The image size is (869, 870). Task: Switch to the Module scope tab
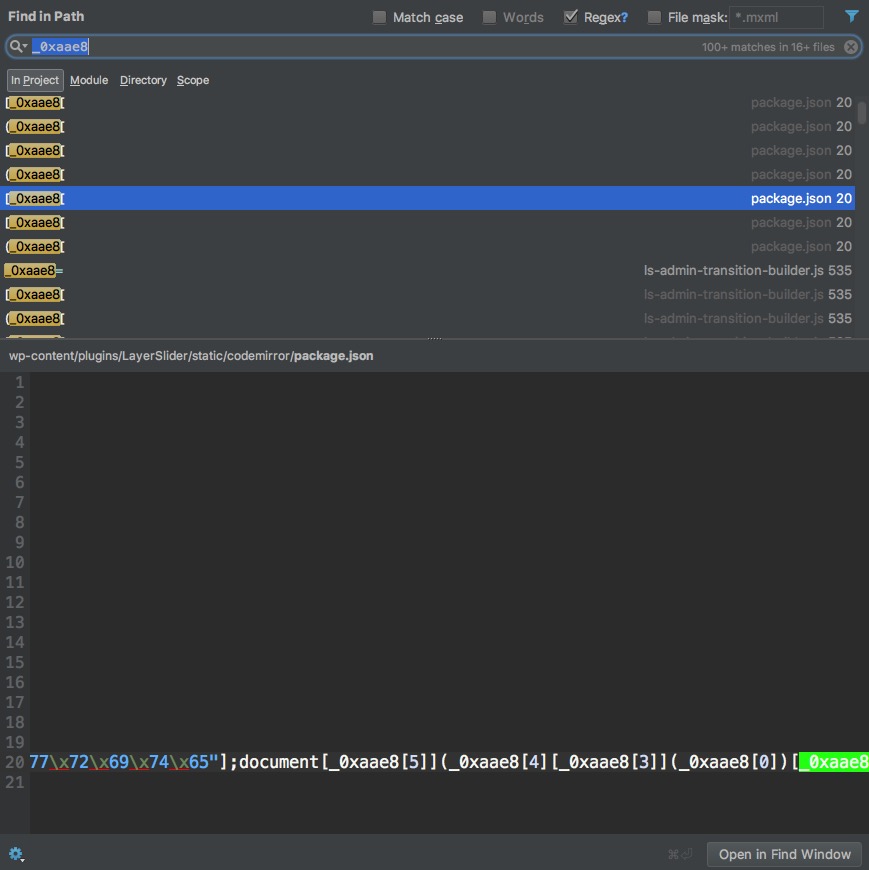point(89,80)
